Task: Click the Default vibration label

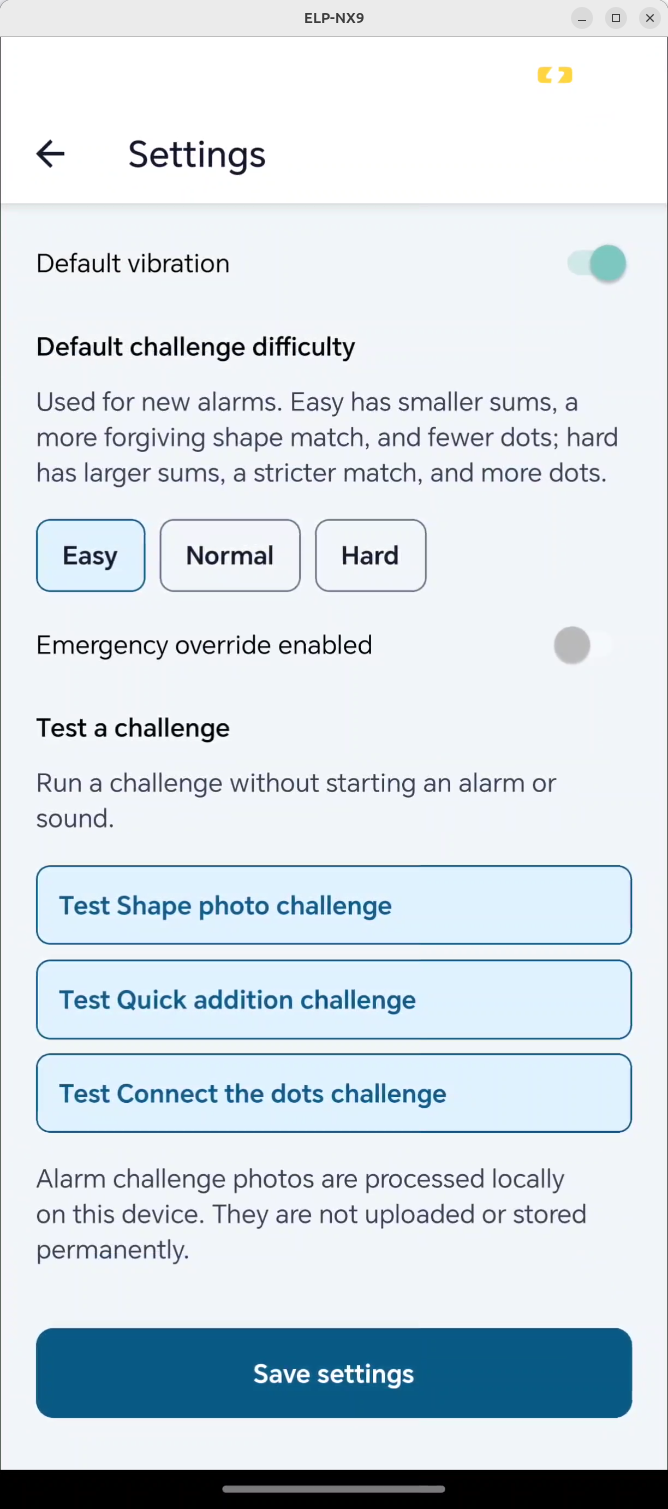Action: coord(133,264)
